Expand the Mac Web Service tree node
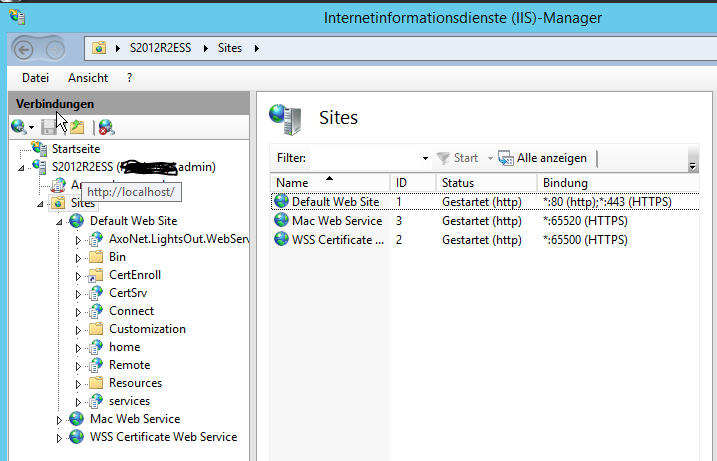 (x=59, y=420)
